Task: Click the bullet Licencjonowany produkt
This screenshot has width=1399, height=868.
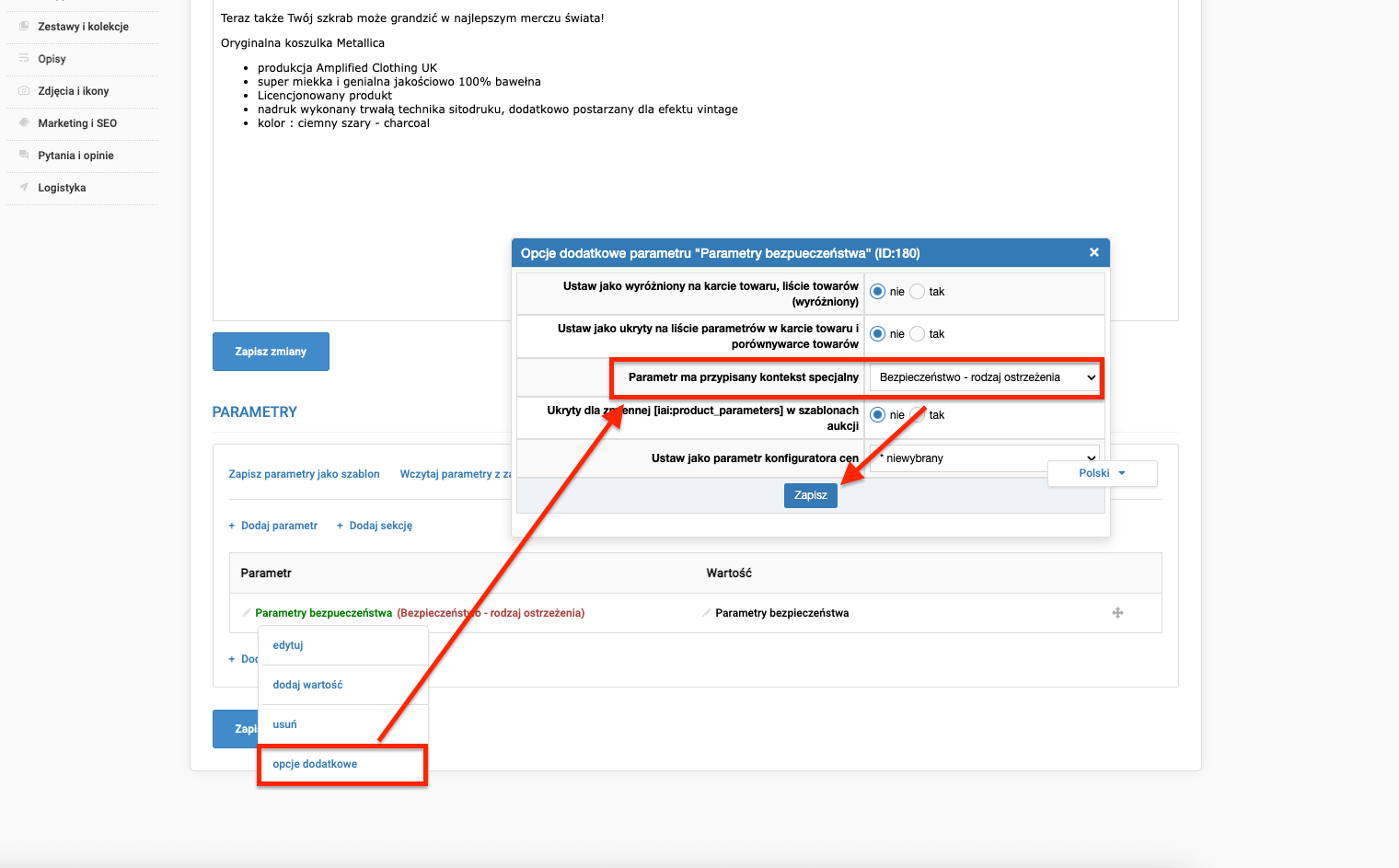Action: [x=325, y=96]
